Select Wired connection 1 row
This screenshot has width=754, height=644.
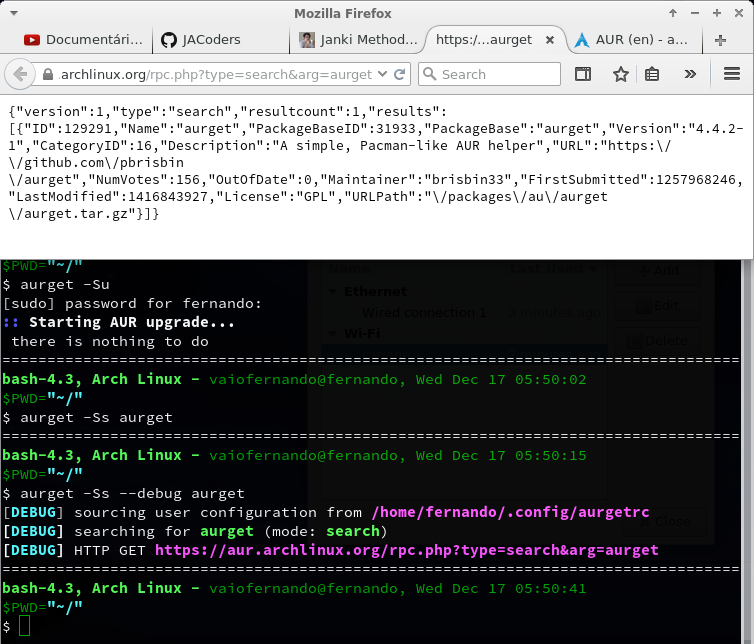pyautogui.click(x=464, y=313)
